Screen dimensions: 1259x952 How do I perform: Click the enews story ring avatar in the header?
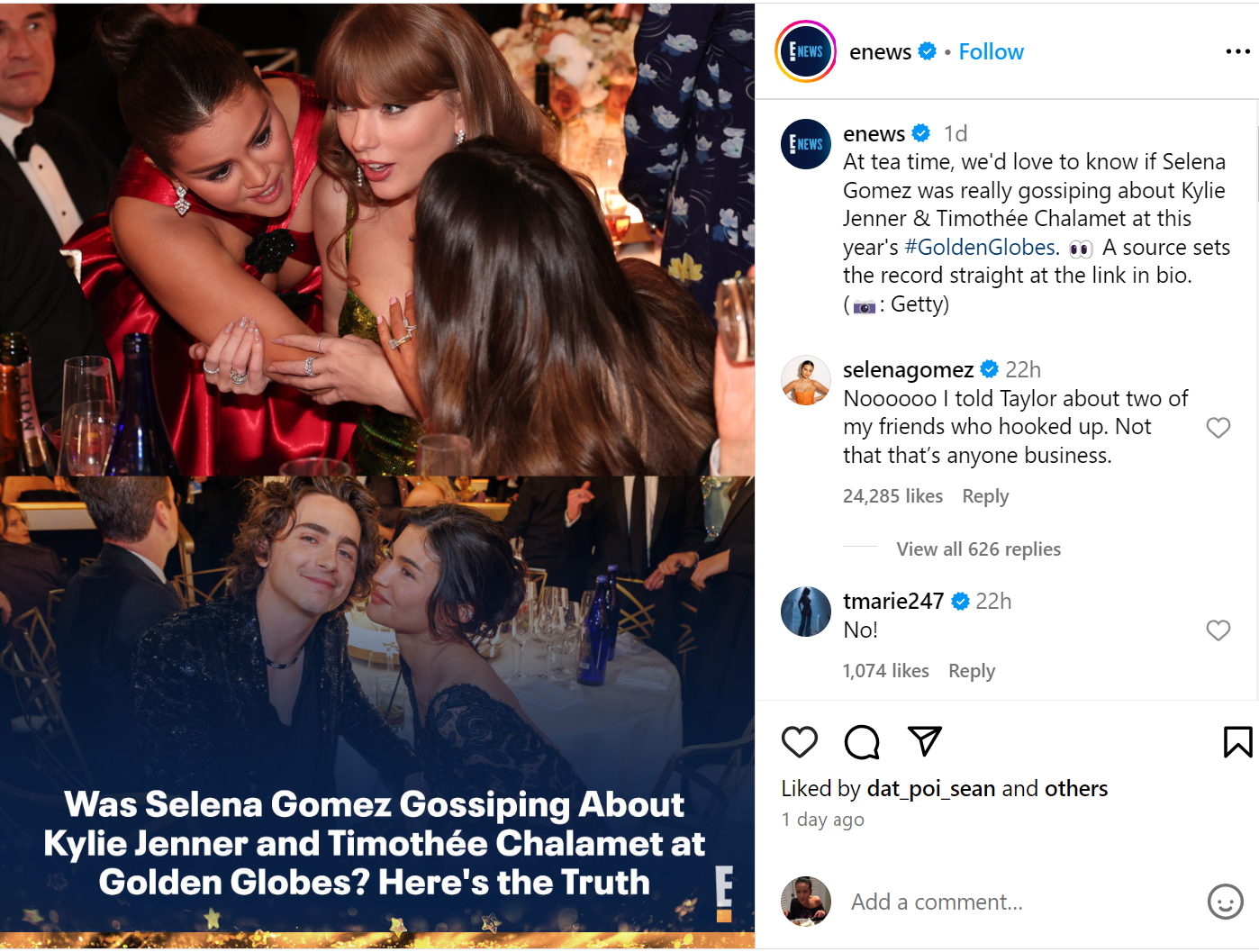(x=806, y=51)
